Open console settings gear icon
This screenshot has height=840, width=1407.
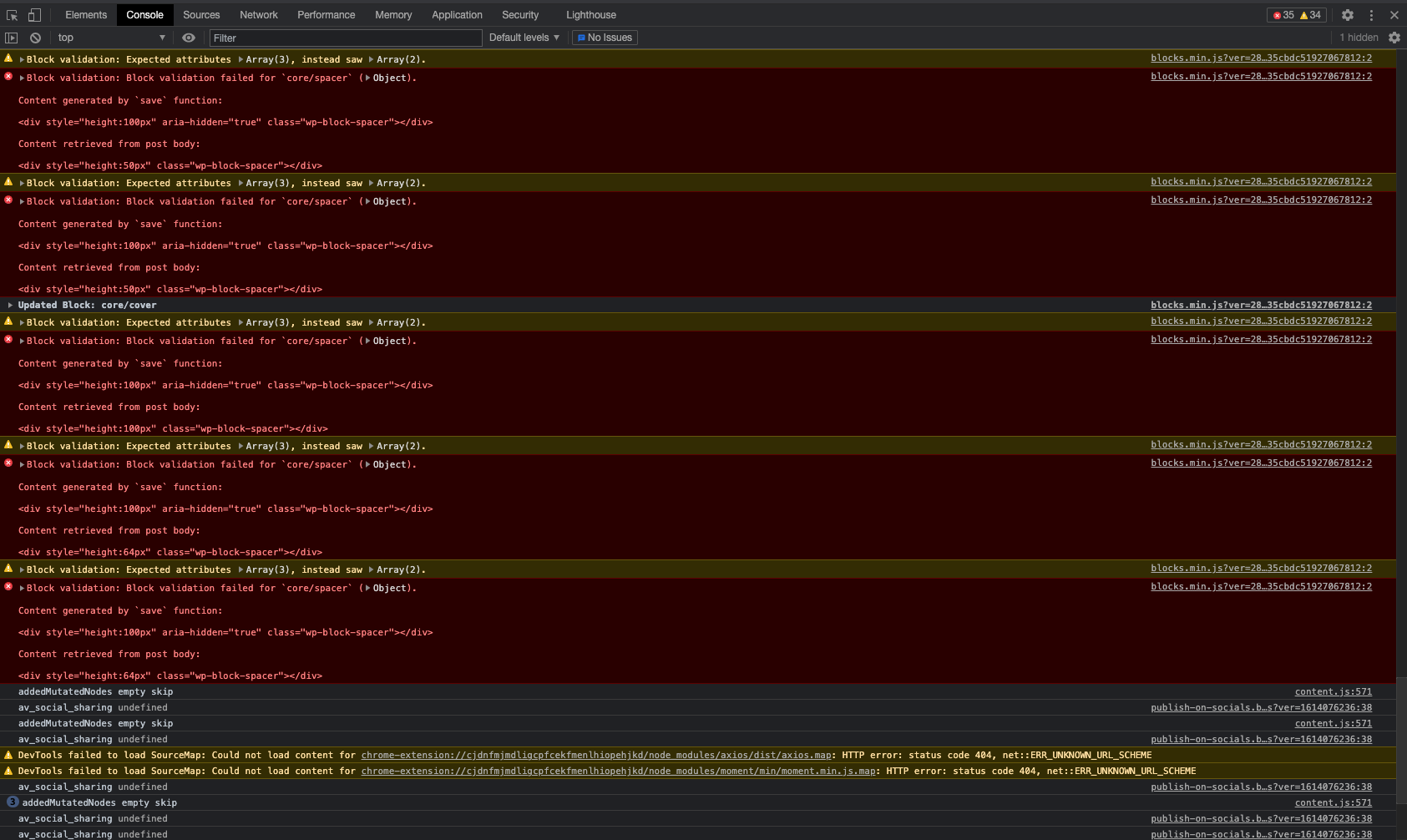[1394, 38]
